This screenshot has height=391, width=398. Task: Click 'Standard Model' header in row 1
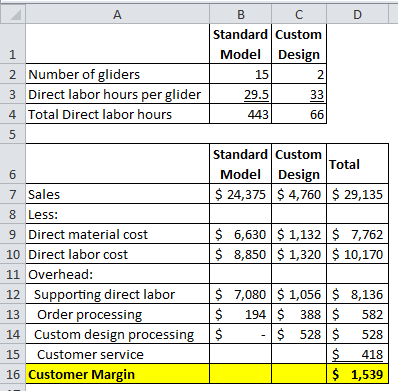pyautogui.click(x=240, y=44)
